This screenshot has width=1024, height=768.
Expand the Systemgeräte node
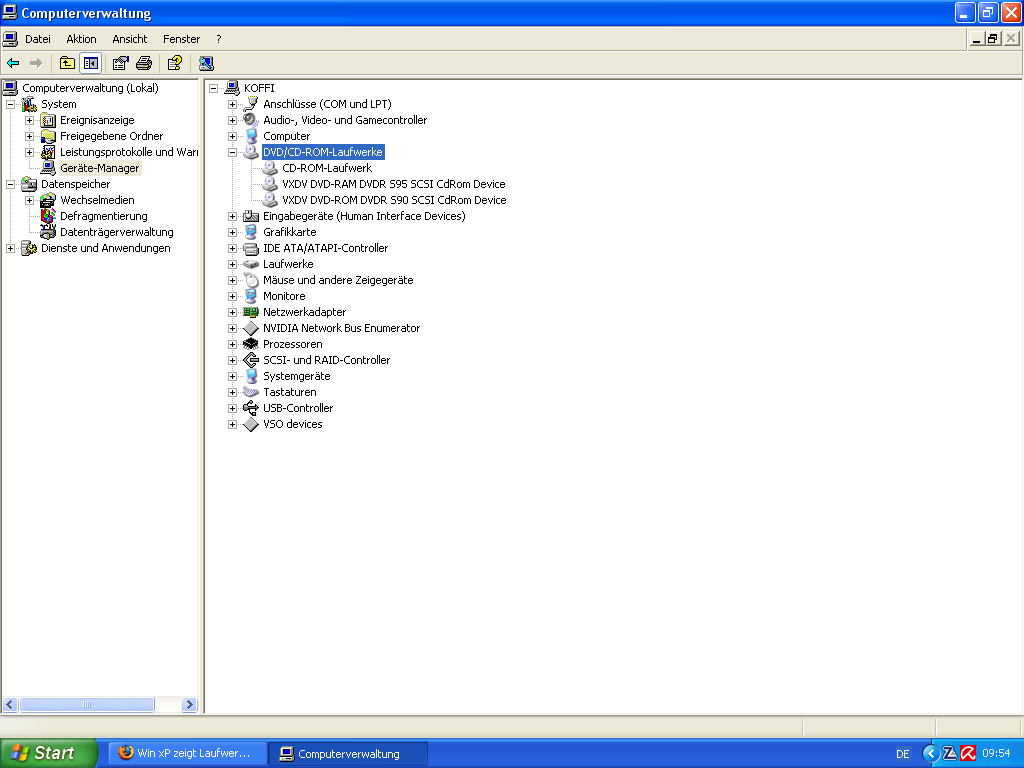[232, 376]
